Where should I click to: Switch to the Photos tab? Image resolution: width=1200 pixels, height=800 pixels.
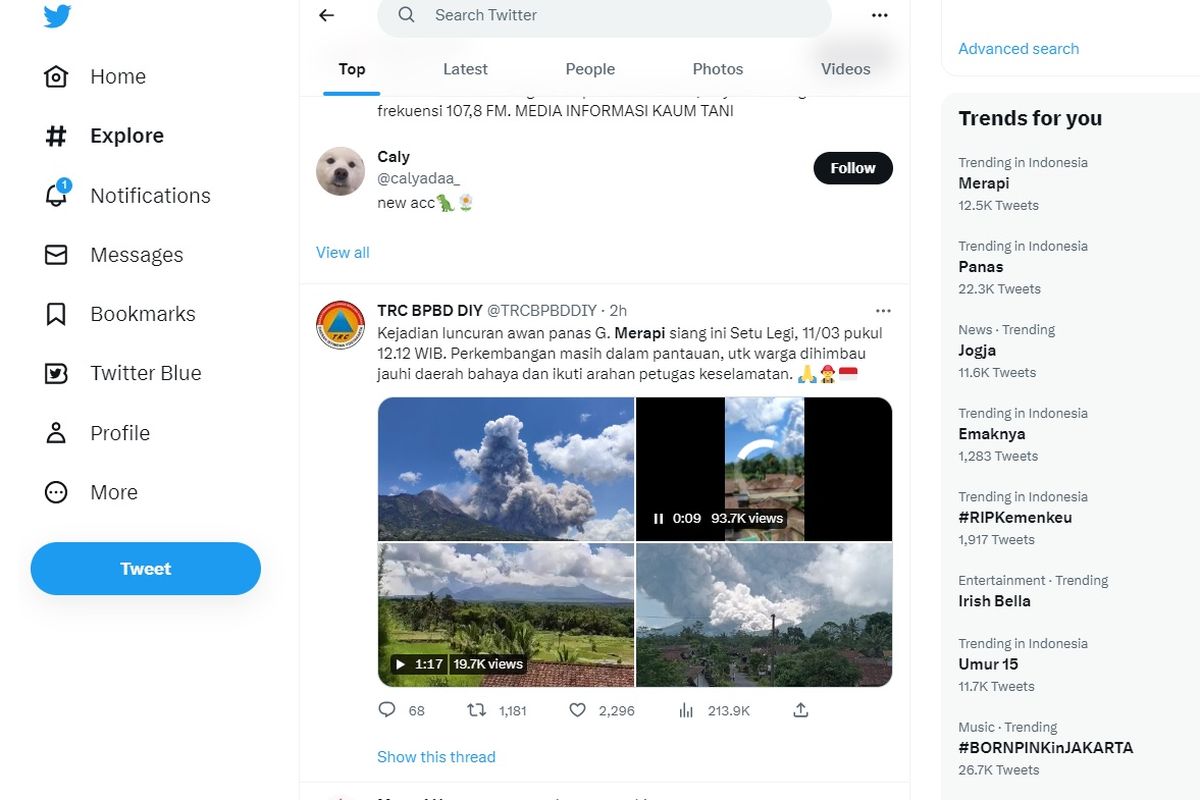coord(717,69)
